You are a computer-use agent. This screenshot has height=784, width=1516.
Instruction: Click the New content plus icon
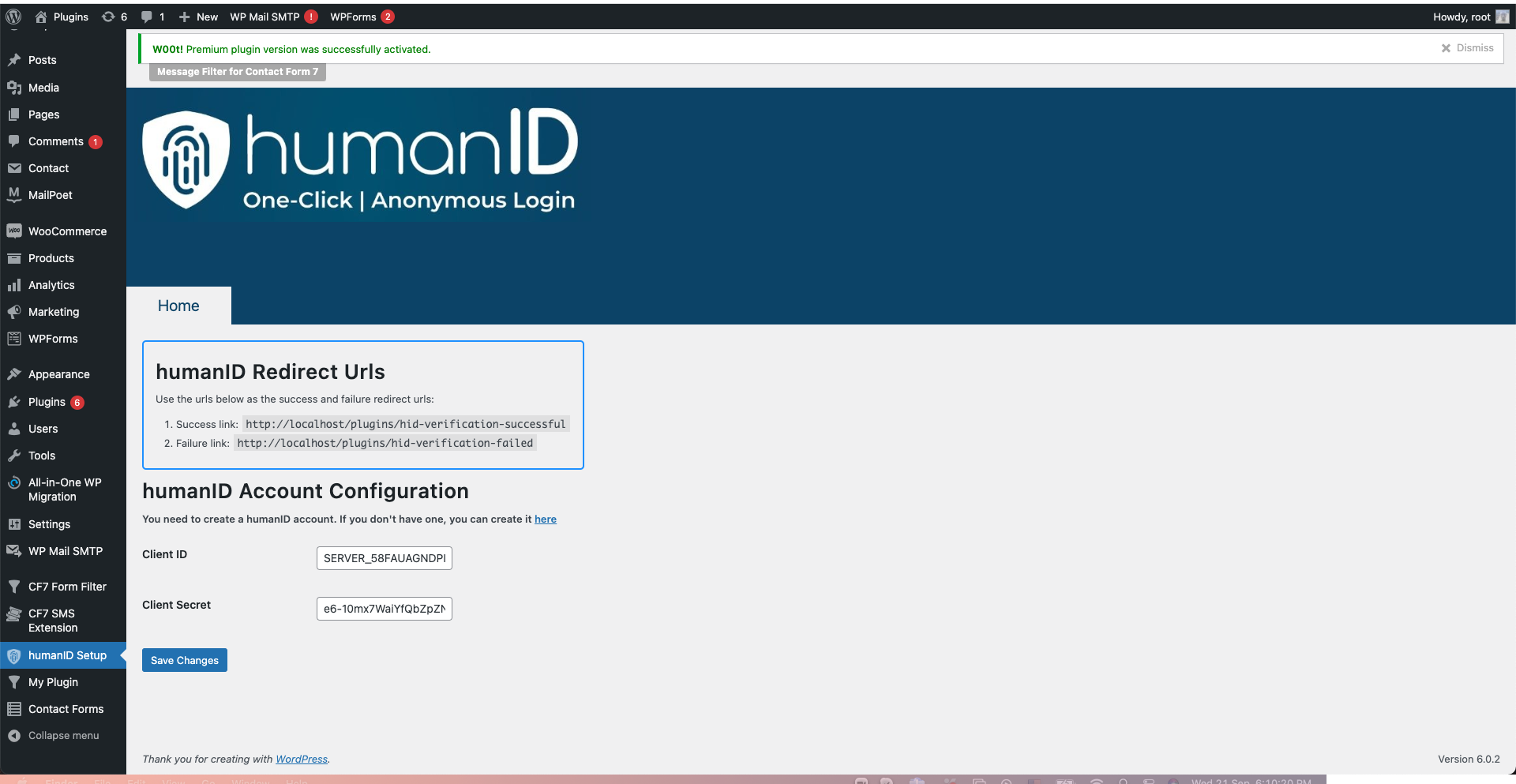pyautogui.click(x=184, y=17)
